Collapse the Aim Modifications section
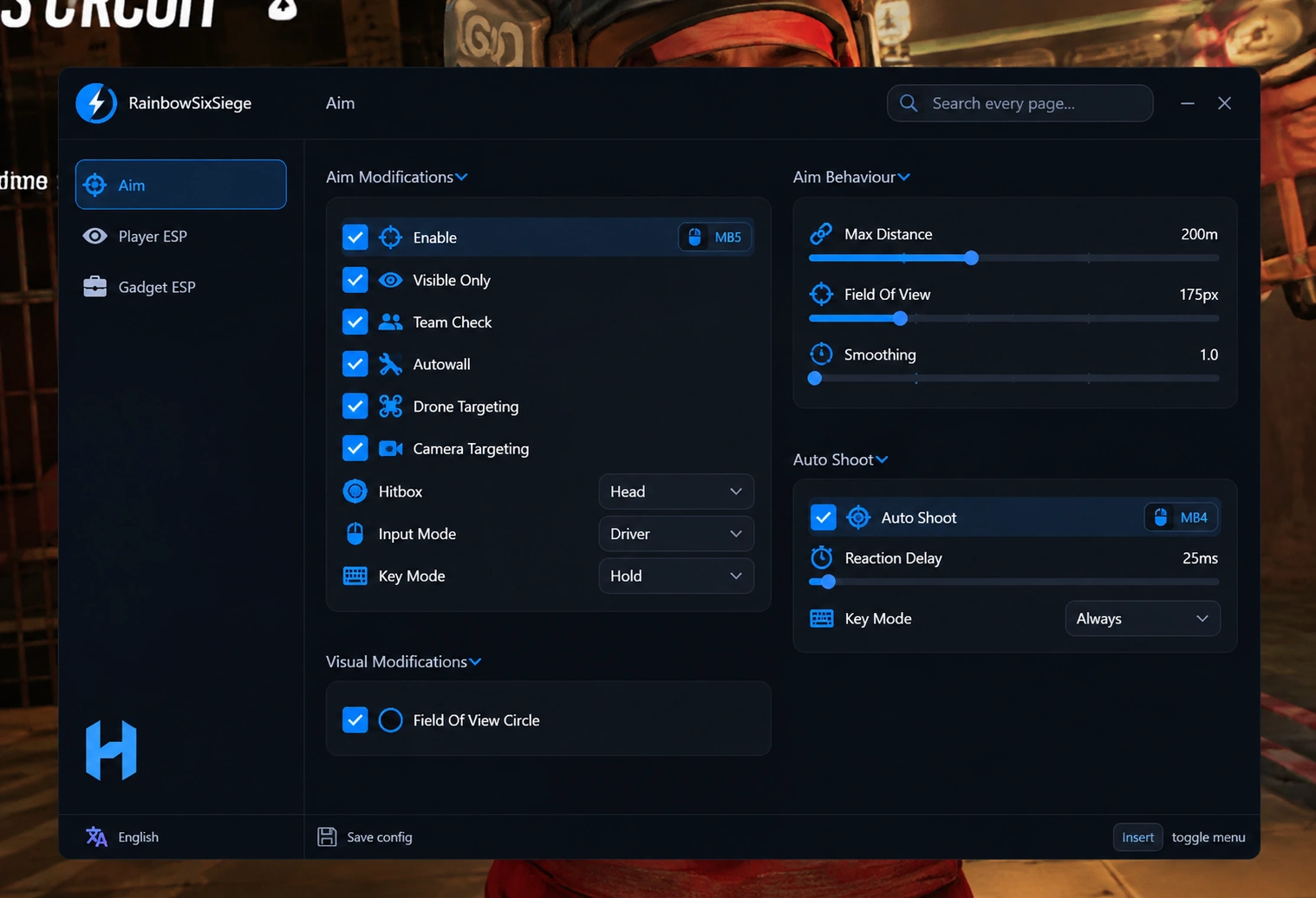Viewport: 1316px width, 898px height. pos(397,177)
